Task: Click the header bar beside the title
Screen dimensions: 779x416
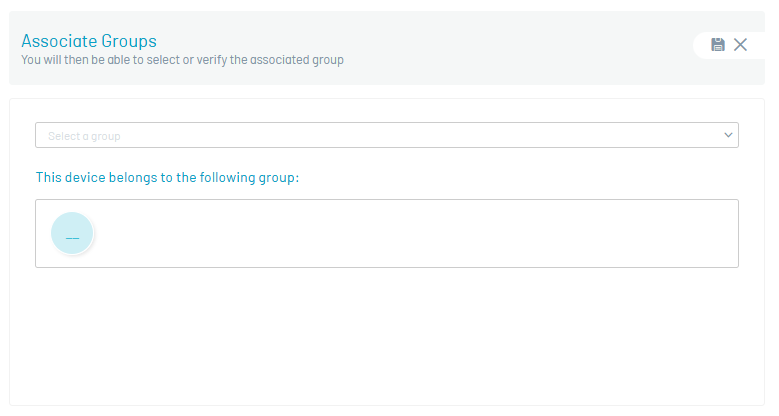Action: point(450,47)
